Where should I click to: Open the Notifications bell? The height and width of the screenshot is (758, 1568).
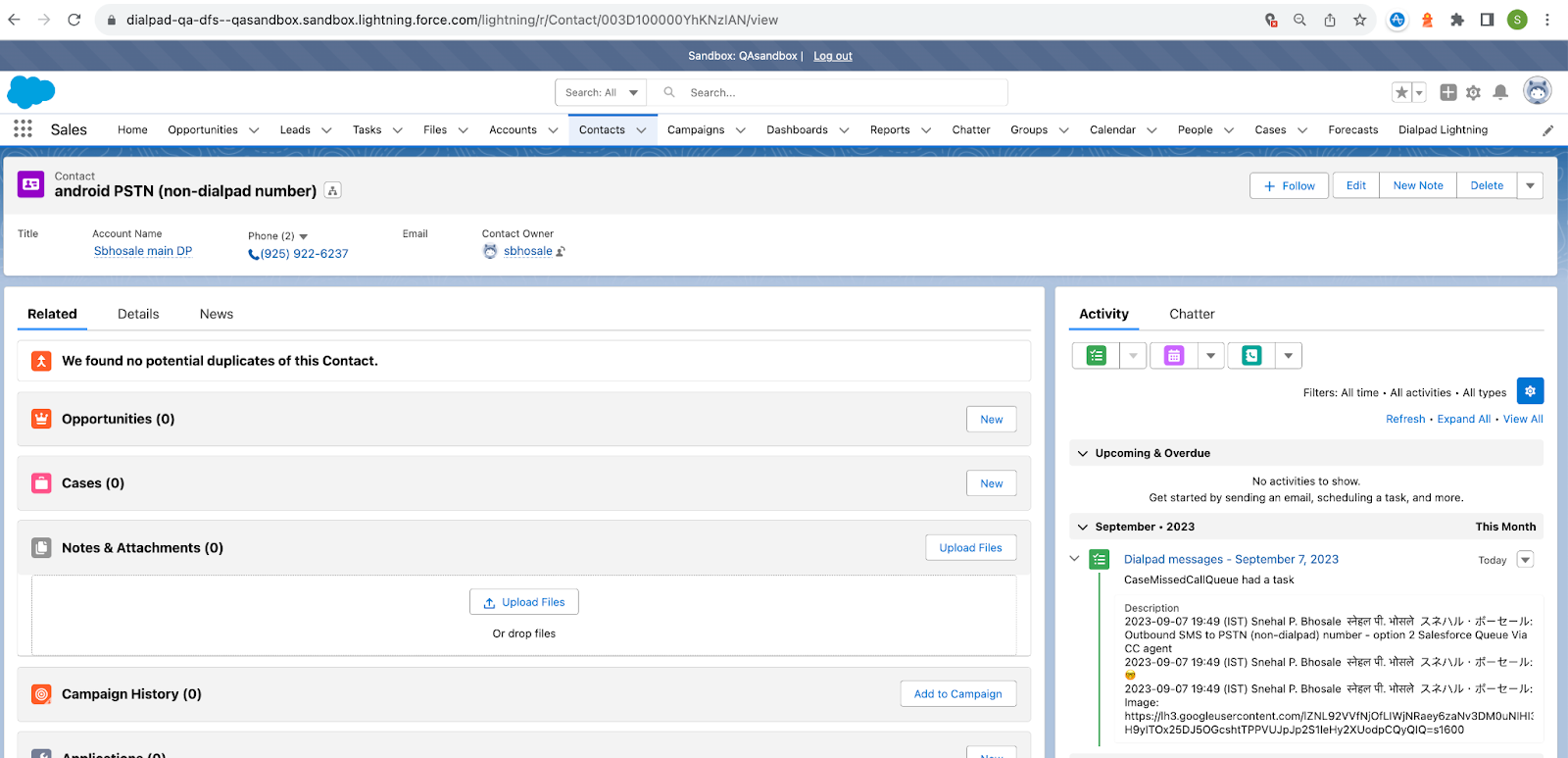[x=1500, y=92]
